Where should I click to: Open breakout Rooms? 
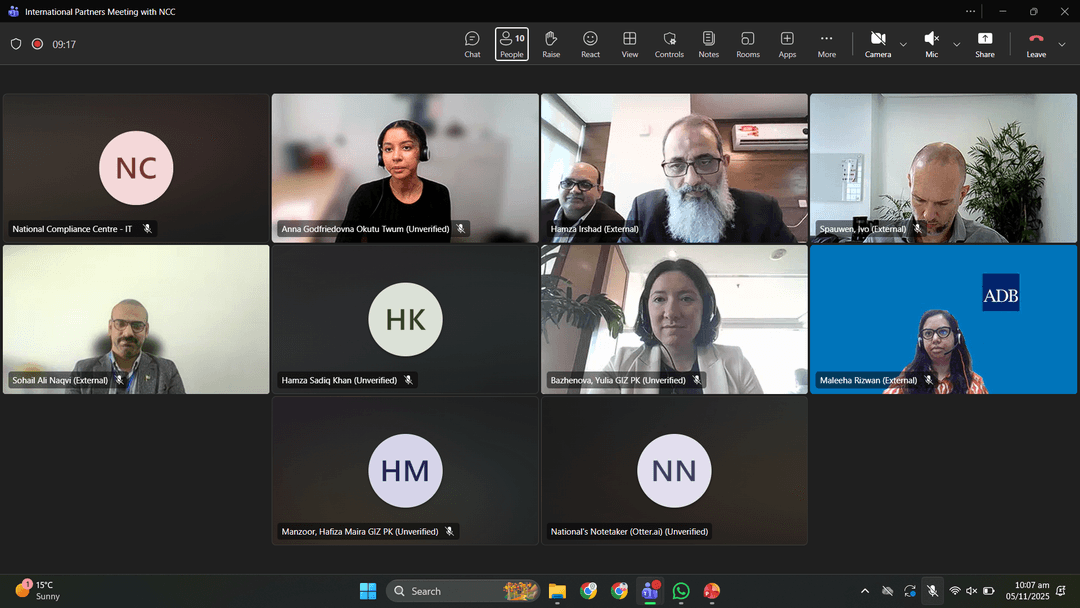(748, 44)
